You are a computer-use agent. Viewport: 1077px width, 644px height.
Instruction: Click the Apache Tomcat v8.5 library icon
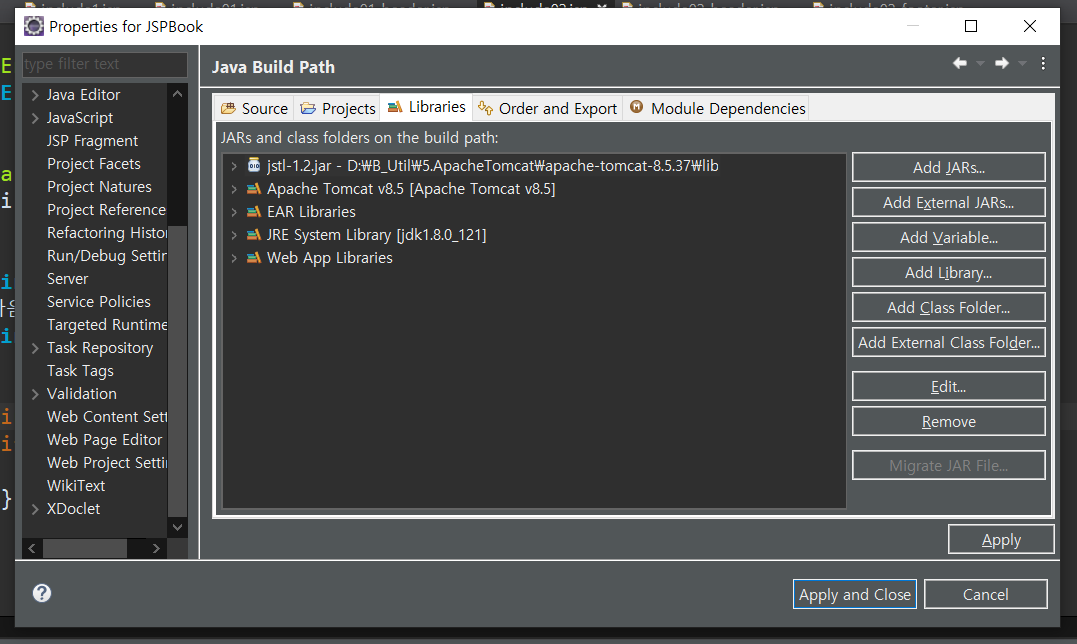(254, 188)
